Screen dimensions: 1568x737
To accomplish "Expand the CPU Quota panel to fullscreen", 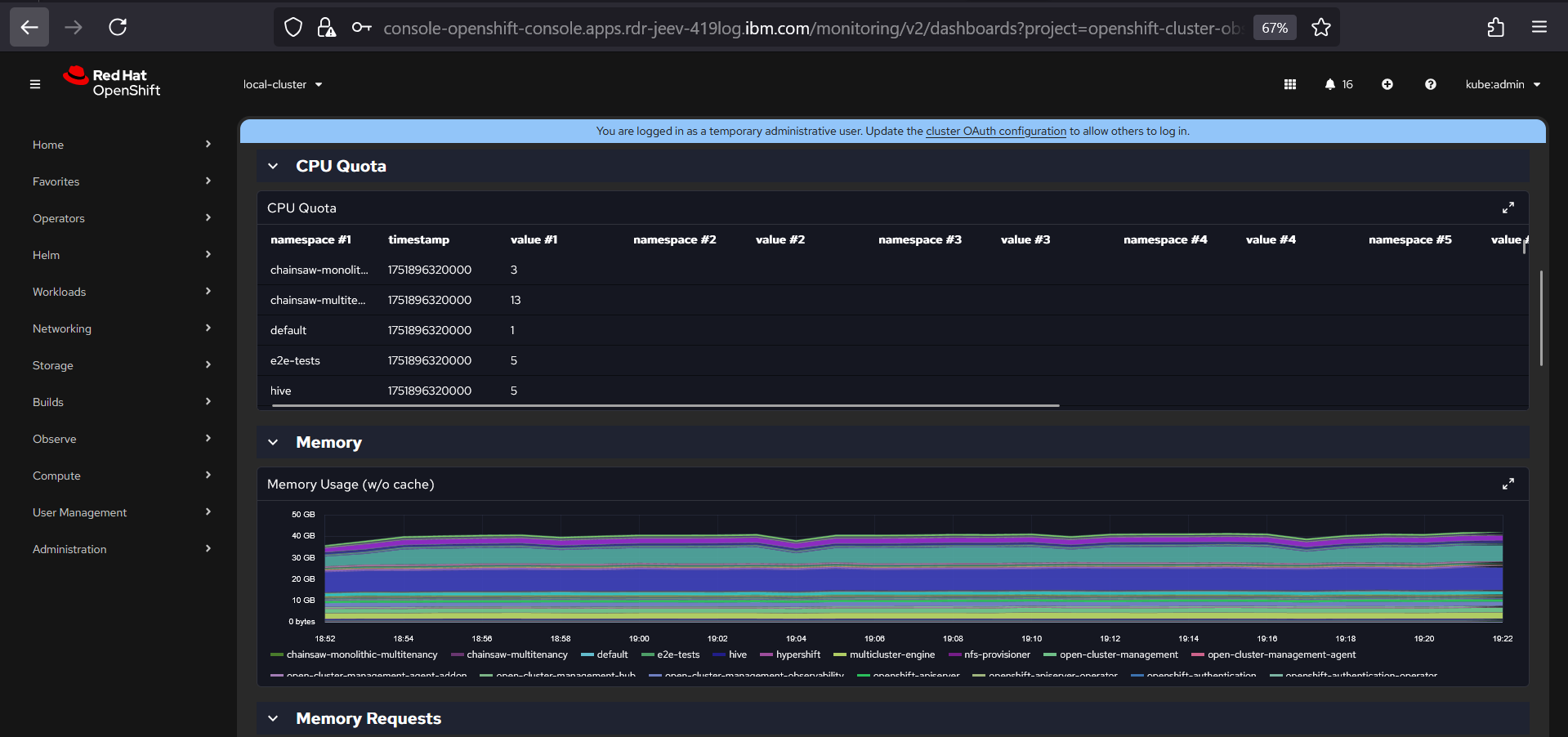I will [1508, 208].
